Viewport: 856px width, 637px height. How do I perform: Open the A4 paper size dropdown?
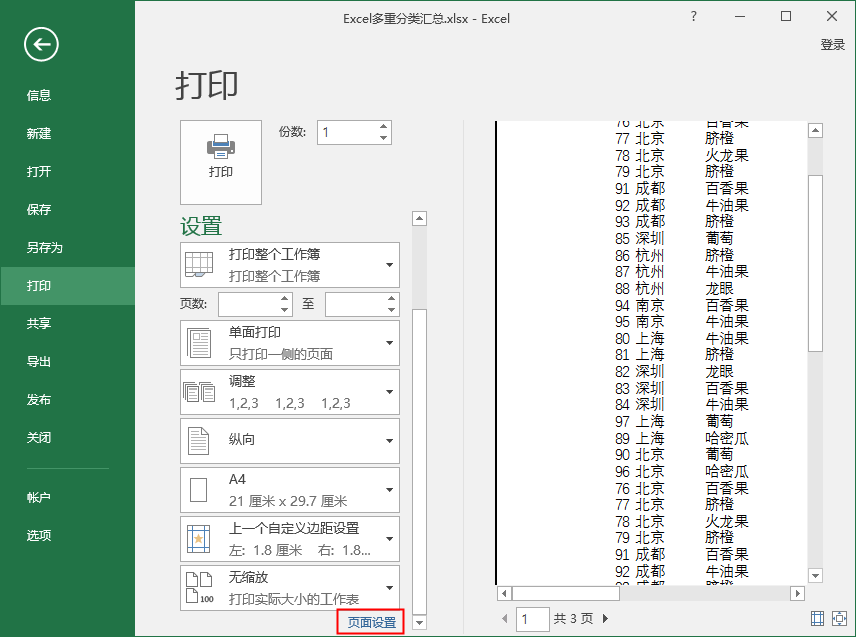[290, 490]
